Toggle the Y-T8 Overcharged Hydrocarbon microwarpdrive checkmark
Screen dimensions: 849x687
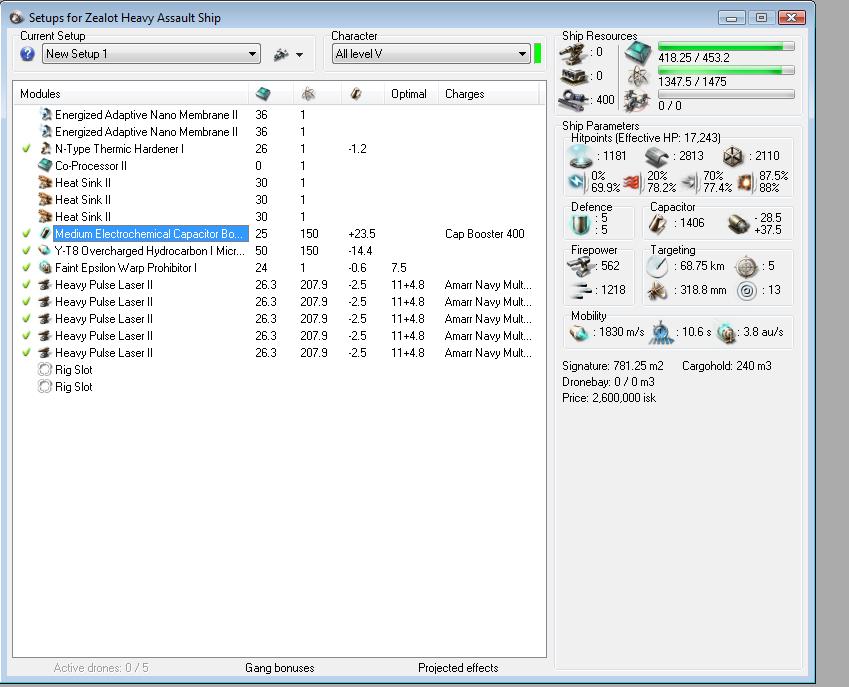(26, 251)
